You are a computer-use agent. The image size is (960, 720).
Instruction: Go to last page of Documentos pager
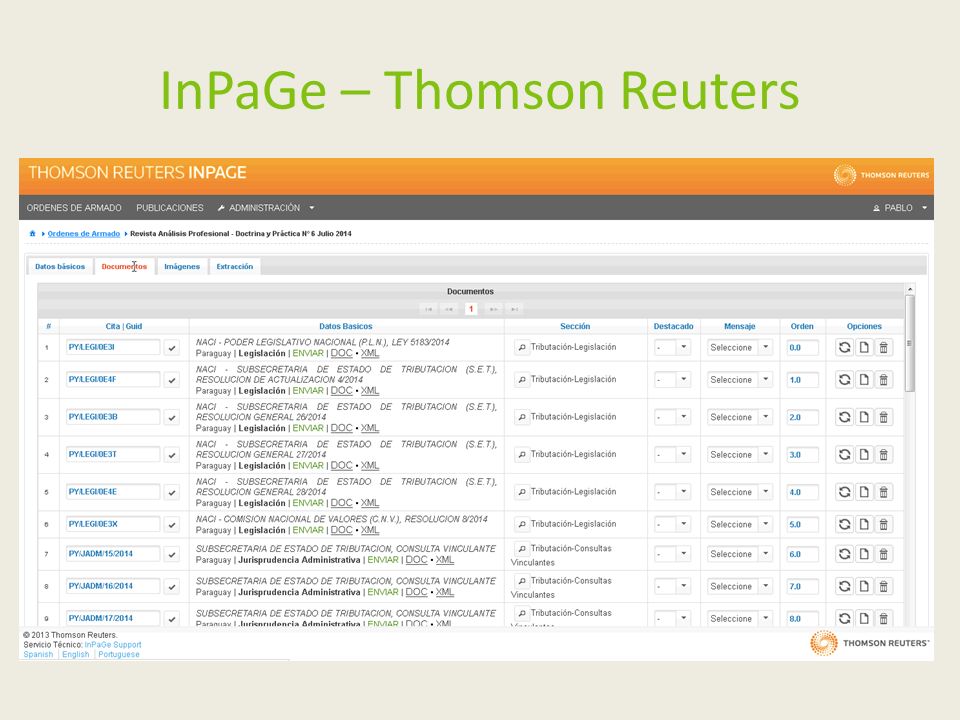click(514, 309)
